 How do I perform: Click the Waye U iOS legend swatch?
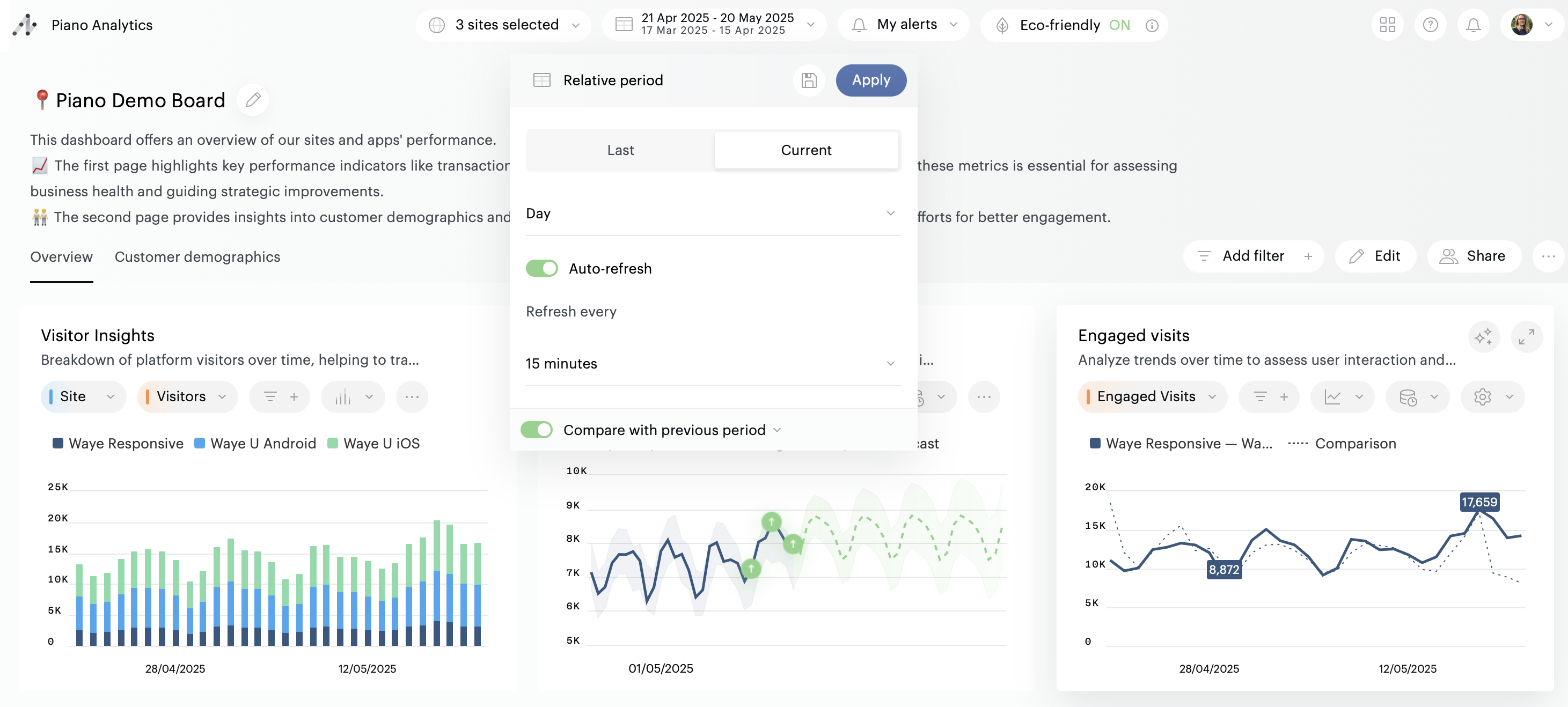click(x=332, y=444)
